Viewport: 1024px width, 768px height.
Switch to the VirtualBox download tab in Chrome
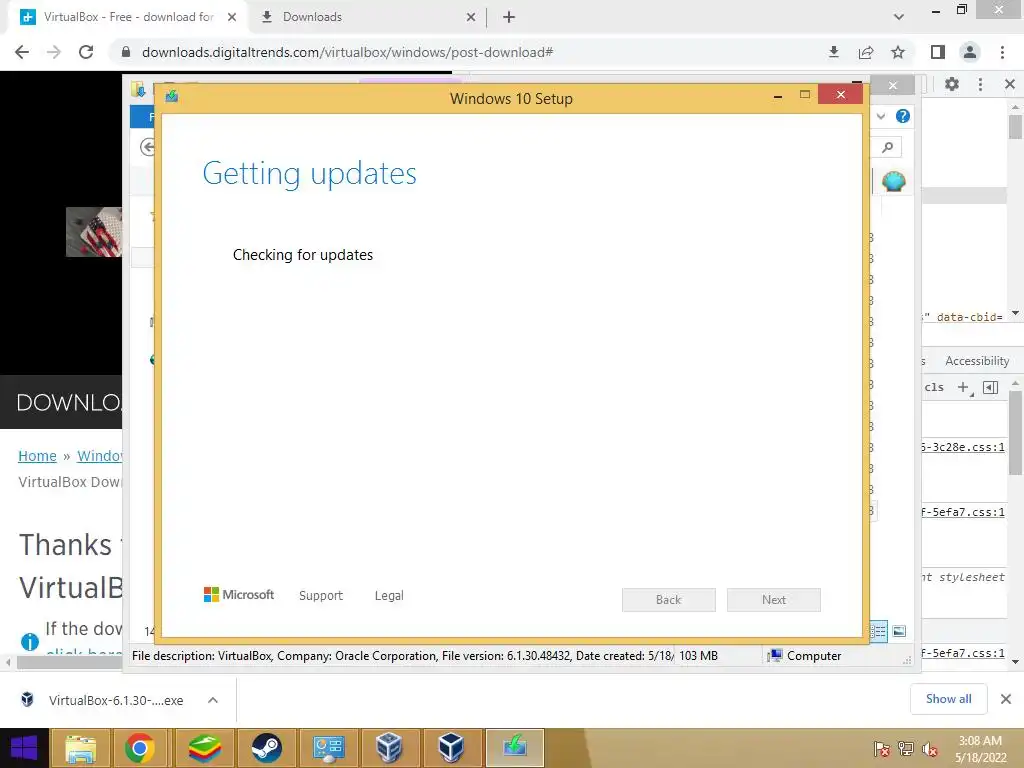point(128,17)
